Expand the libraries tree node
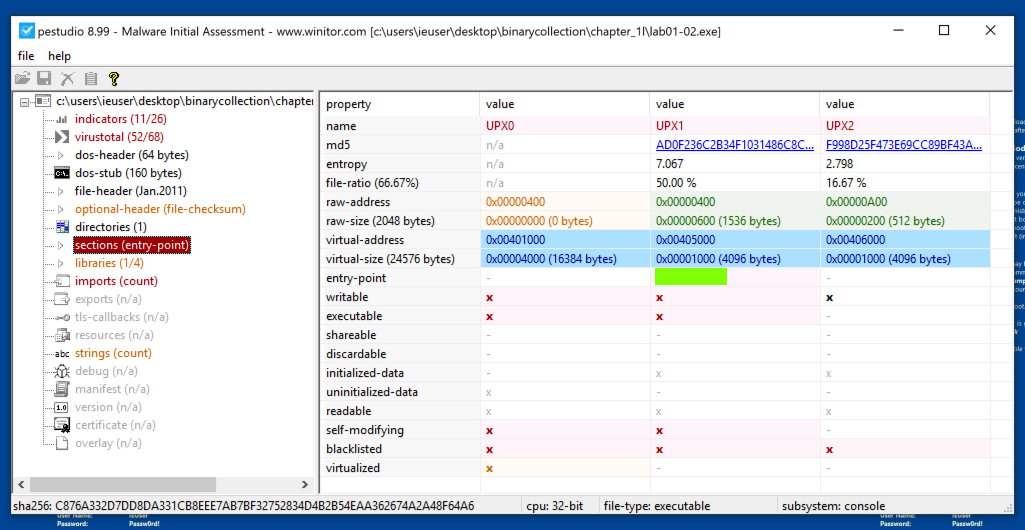The height and width of the screenshot is (530, 1025). 61,263
